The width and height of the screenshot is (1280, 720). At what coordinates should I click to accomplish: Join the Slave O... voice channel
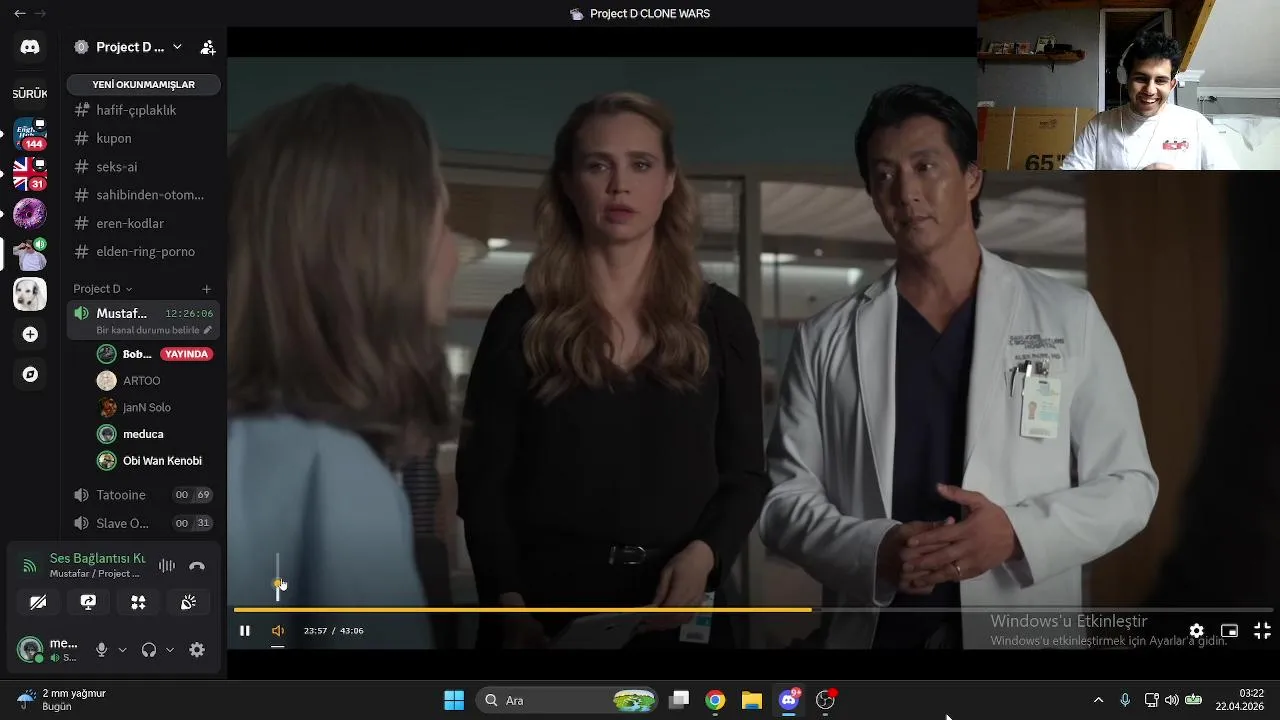point(144,523)
